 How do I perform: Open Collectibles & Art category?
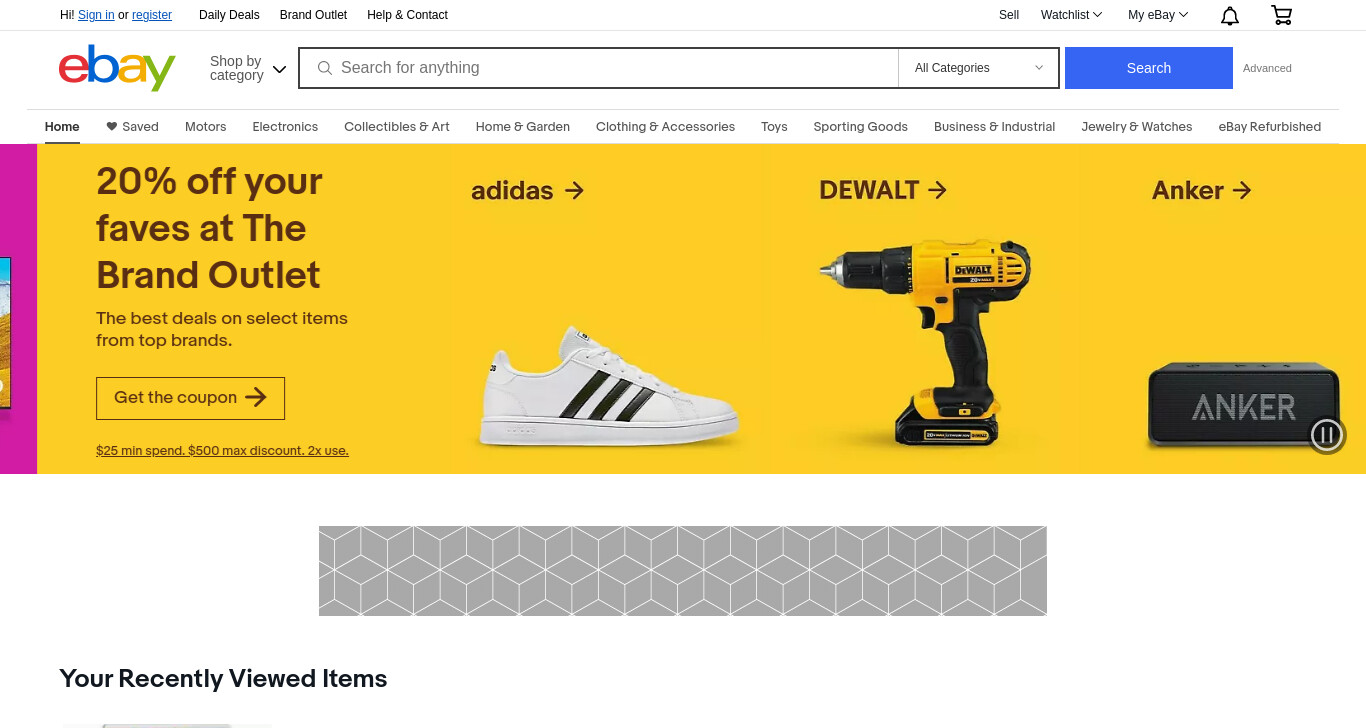coord(397,127)
